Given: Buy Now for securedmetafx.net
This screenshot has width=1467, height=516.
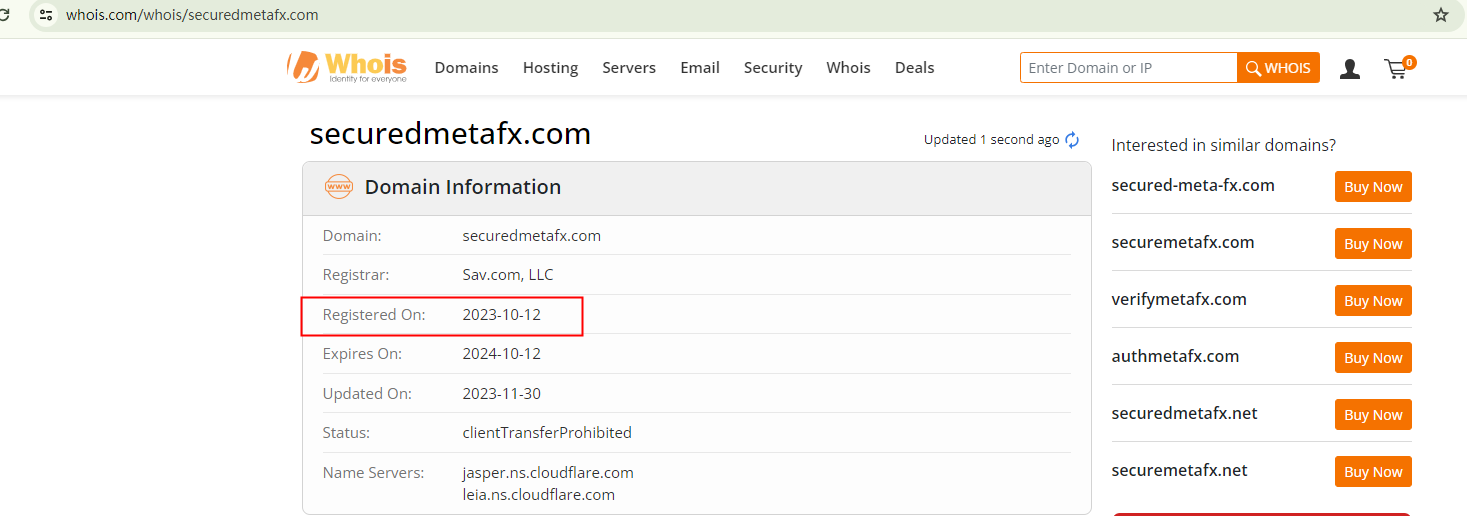Looking at the screenshot, I should (x=1373, y=415).
